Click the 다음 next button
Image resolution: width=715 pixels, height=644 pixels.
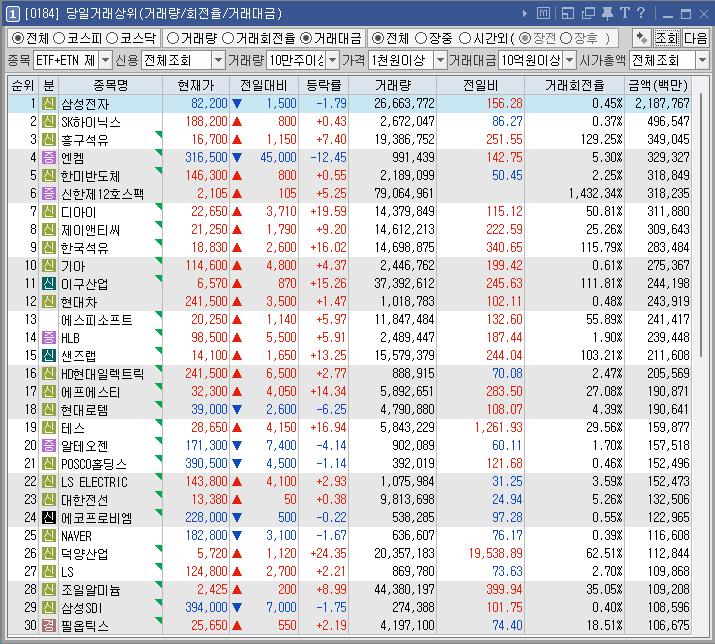(x=695, y=38)
